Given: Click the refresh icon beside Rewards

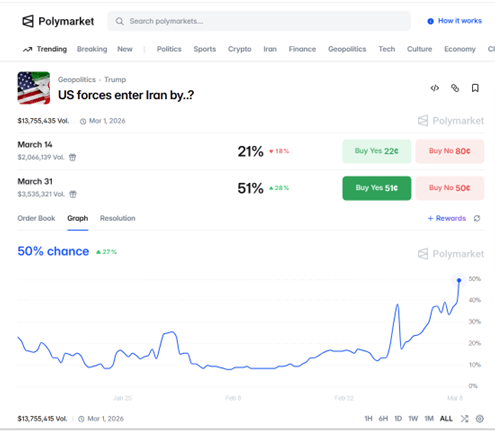Looking at the screenshot, I should [x=477, y=218].
